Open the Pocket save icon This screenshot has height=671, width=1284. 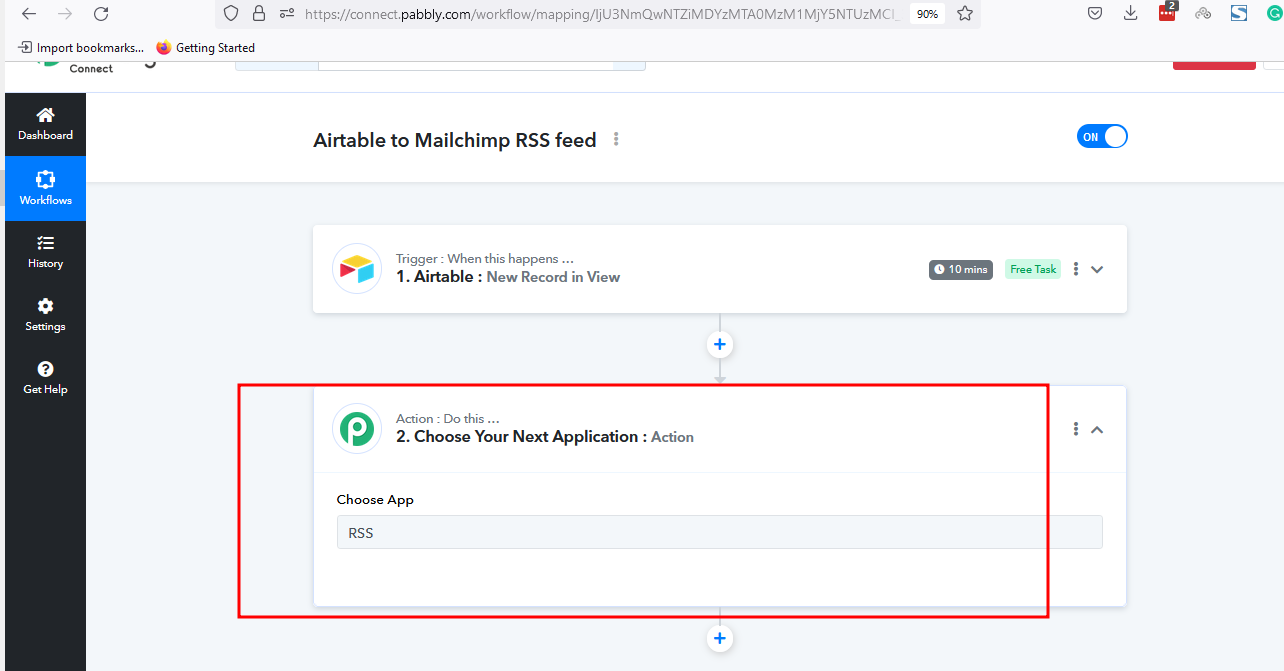click(x=1095, y=14)
